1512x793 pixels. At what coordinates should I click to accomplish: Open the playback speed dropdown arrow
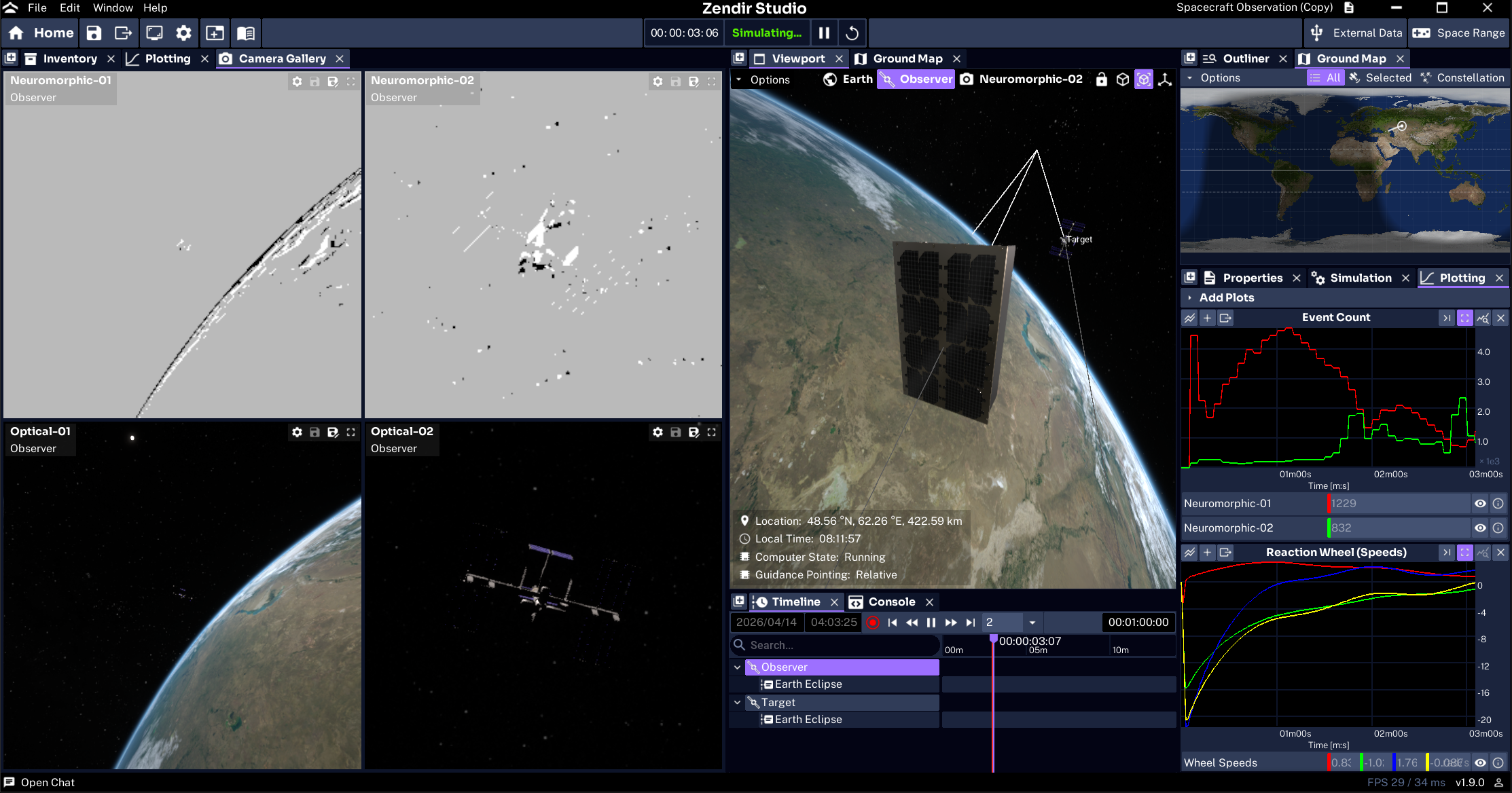point(1032,623)
